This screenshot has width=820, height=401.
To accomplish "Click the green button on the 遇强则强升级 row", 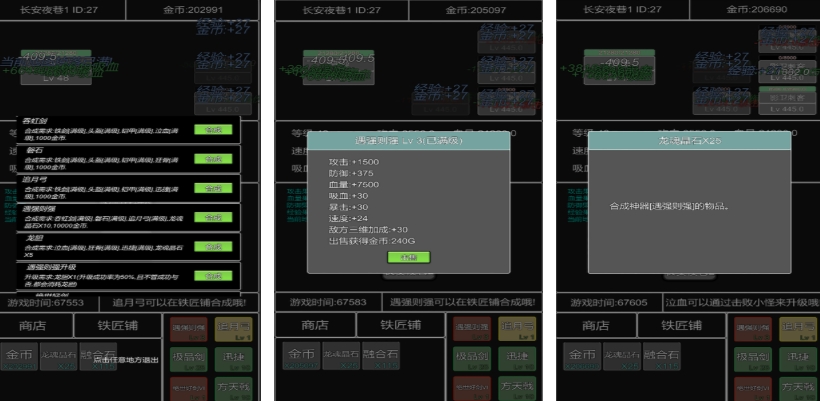I will 213,276.
